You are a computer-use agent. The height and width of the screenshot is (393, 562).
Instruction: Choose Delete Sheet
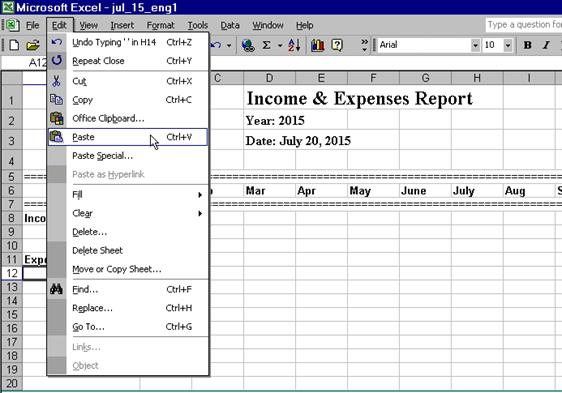tap(128, 251)
